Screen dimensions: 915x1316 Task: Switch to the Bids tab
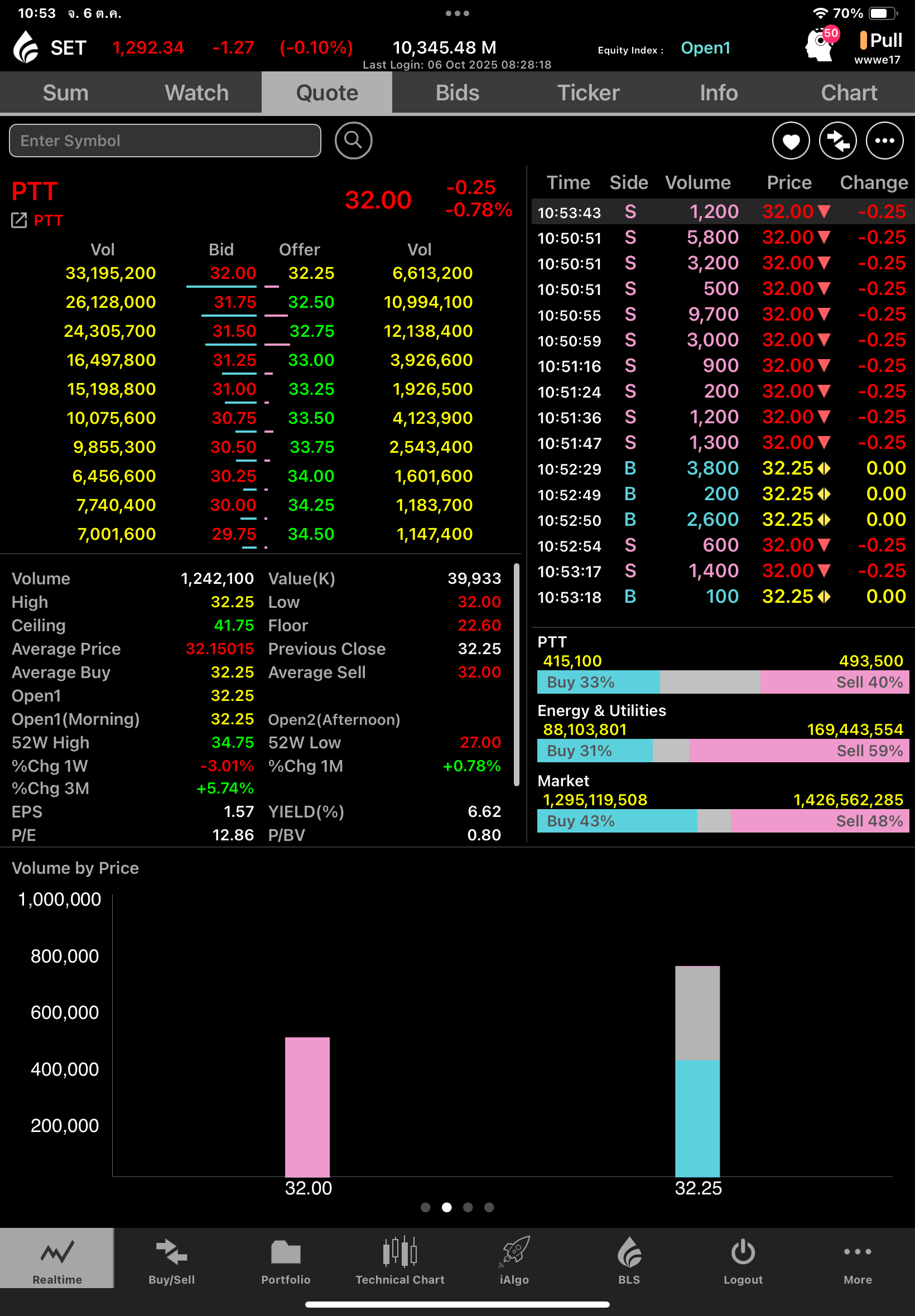(x=458, y=93)
